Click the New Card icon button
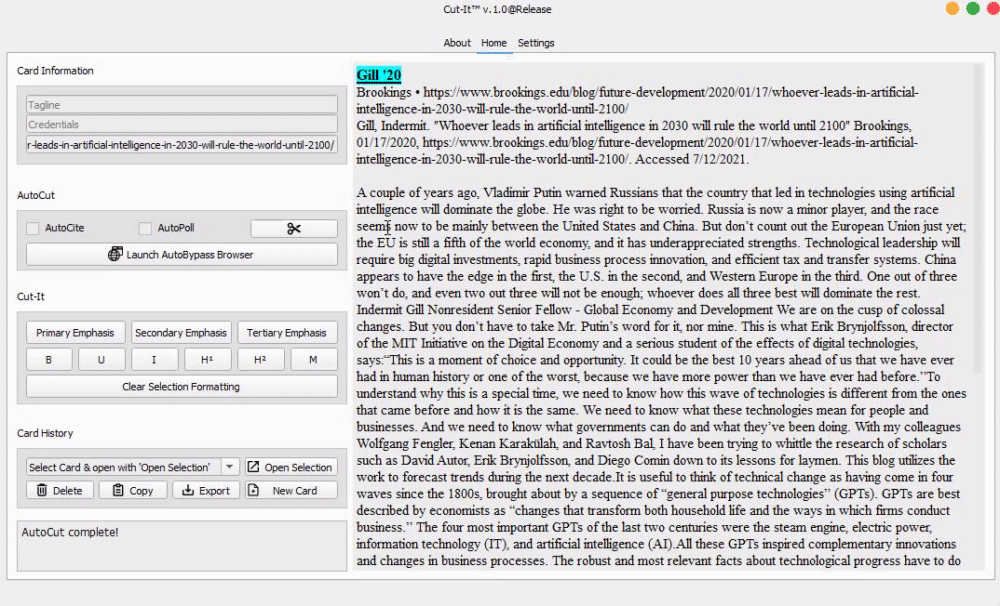Viewport: 1000px width, 606px height. (x=290, y=491)
